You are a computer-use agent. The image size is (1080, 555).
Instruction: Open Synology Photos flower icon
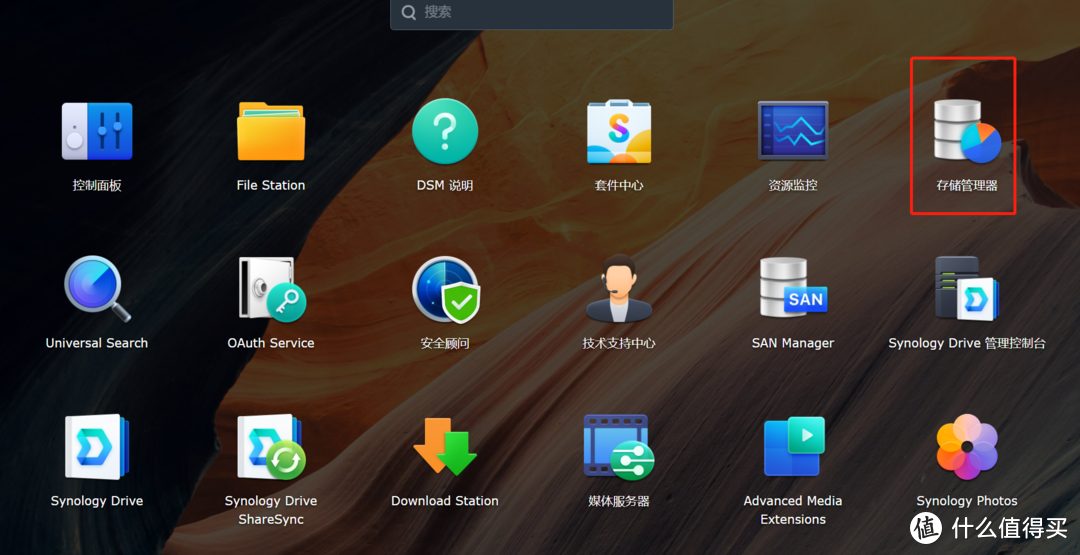click(967, 447)
